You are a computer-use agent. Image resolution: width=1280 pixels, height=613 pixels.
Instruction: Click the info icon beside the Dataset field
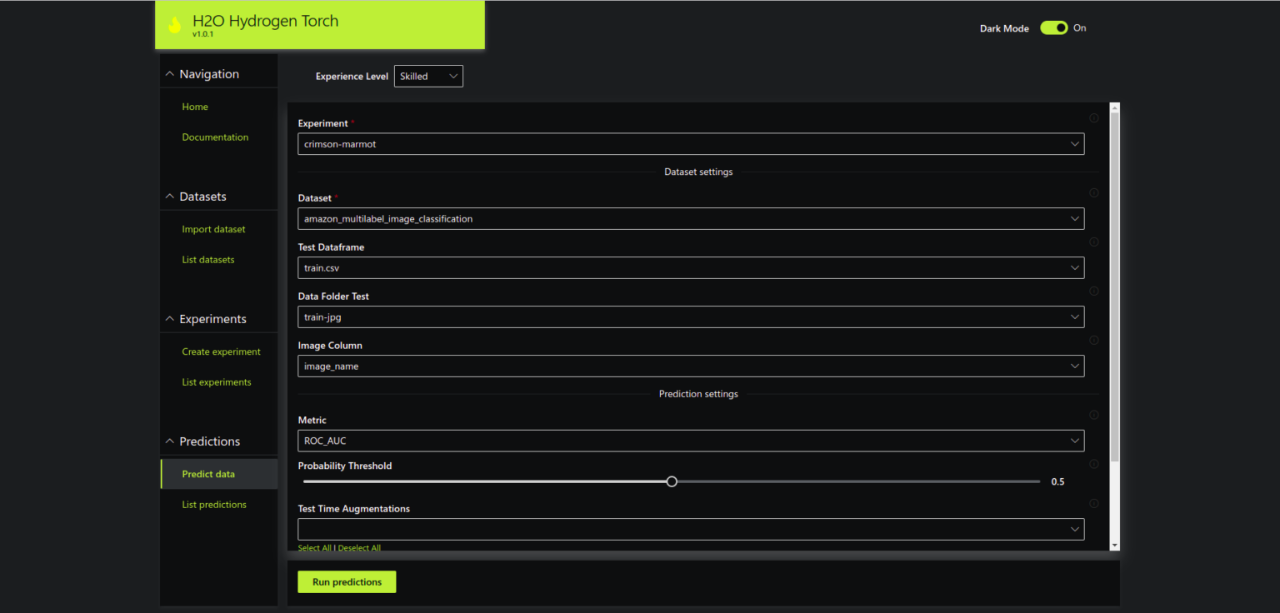point(1094,193)
